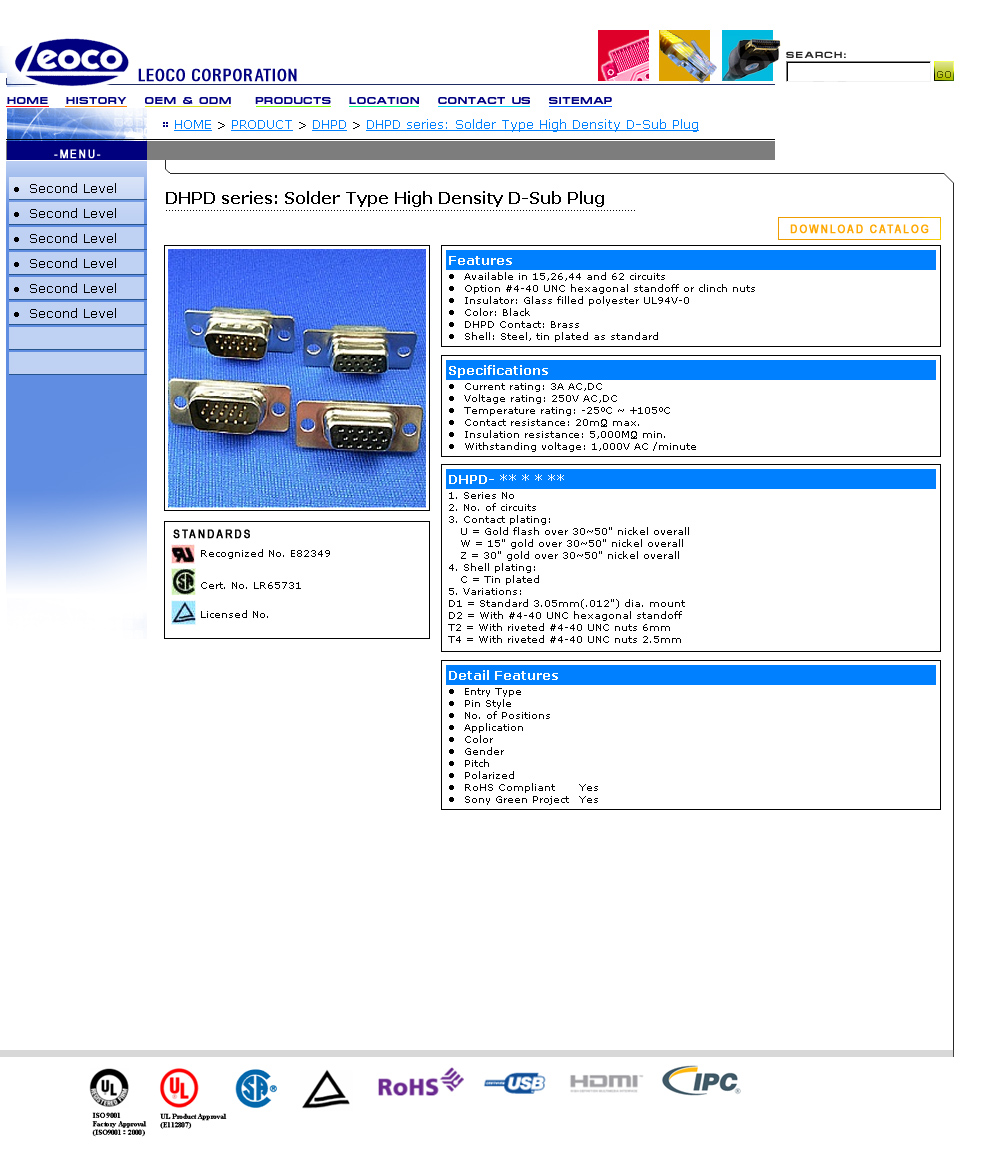1003x1150 pixels.
Task: Click into the search text field
Action: pyautogui.click(x=858, y=72)
